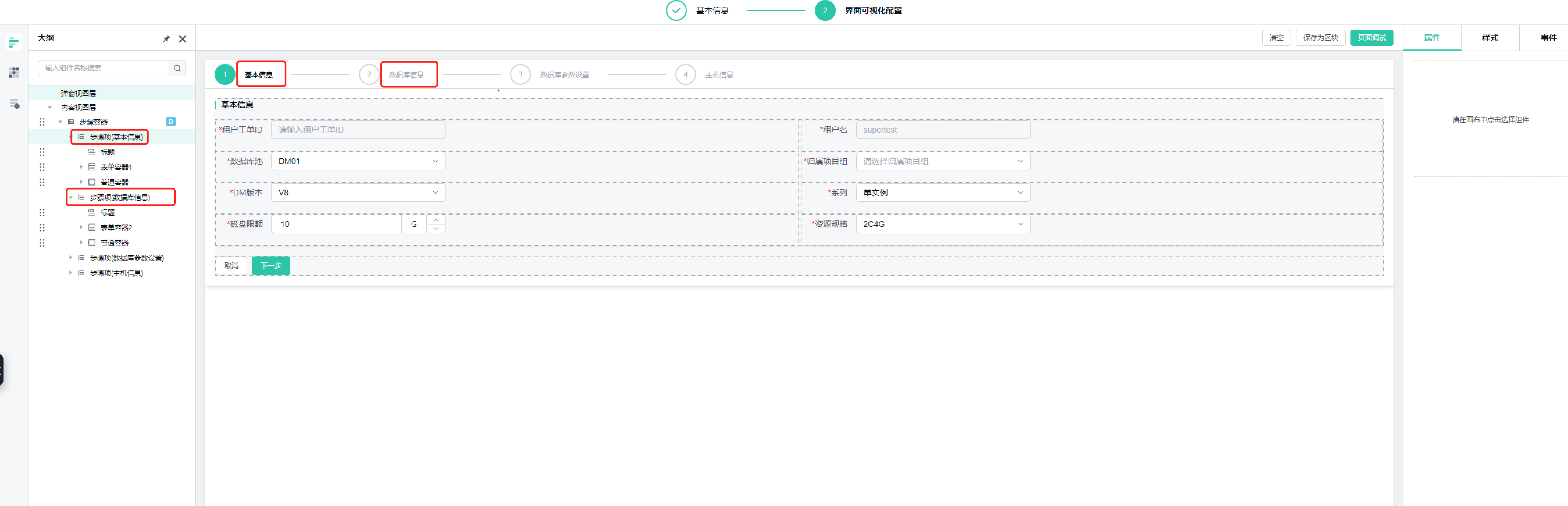Expand 步骤项(主机信息) in outline tree

[71, 273]
